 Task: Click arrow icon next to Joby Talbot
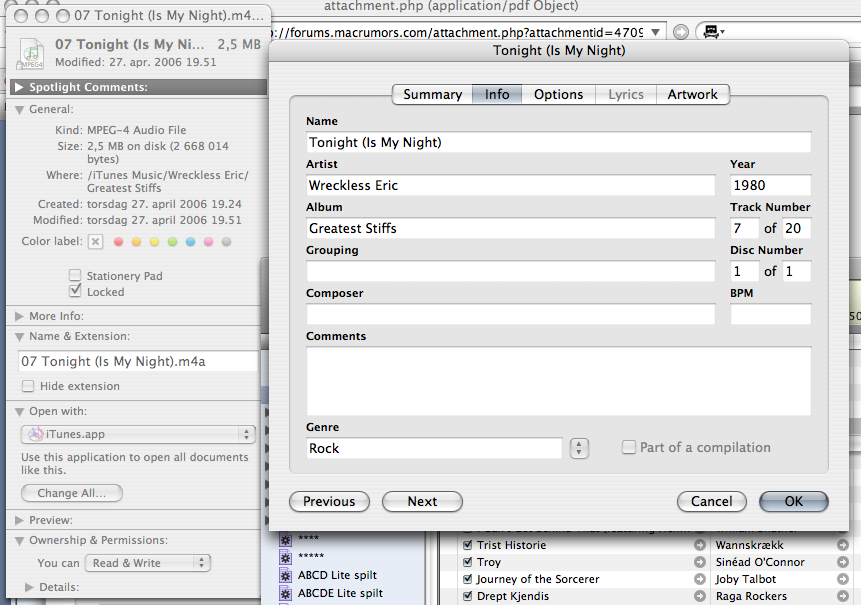point(842,579)
